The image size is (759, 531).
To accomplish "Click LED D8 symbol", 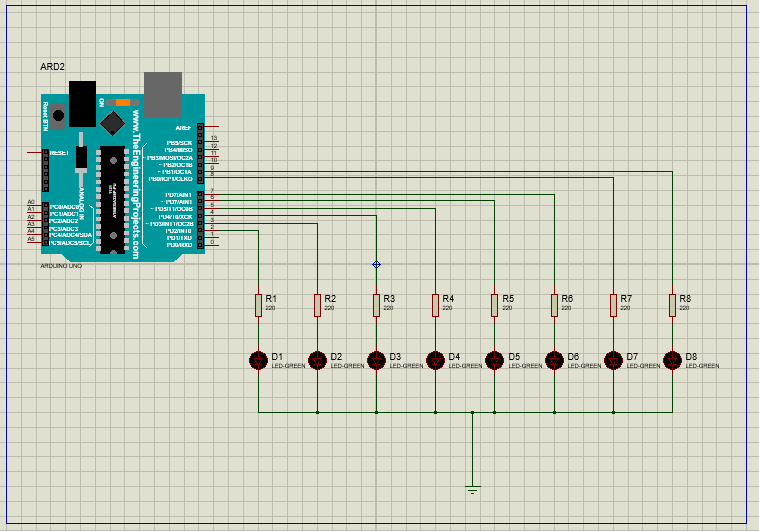I will (672, 360).
